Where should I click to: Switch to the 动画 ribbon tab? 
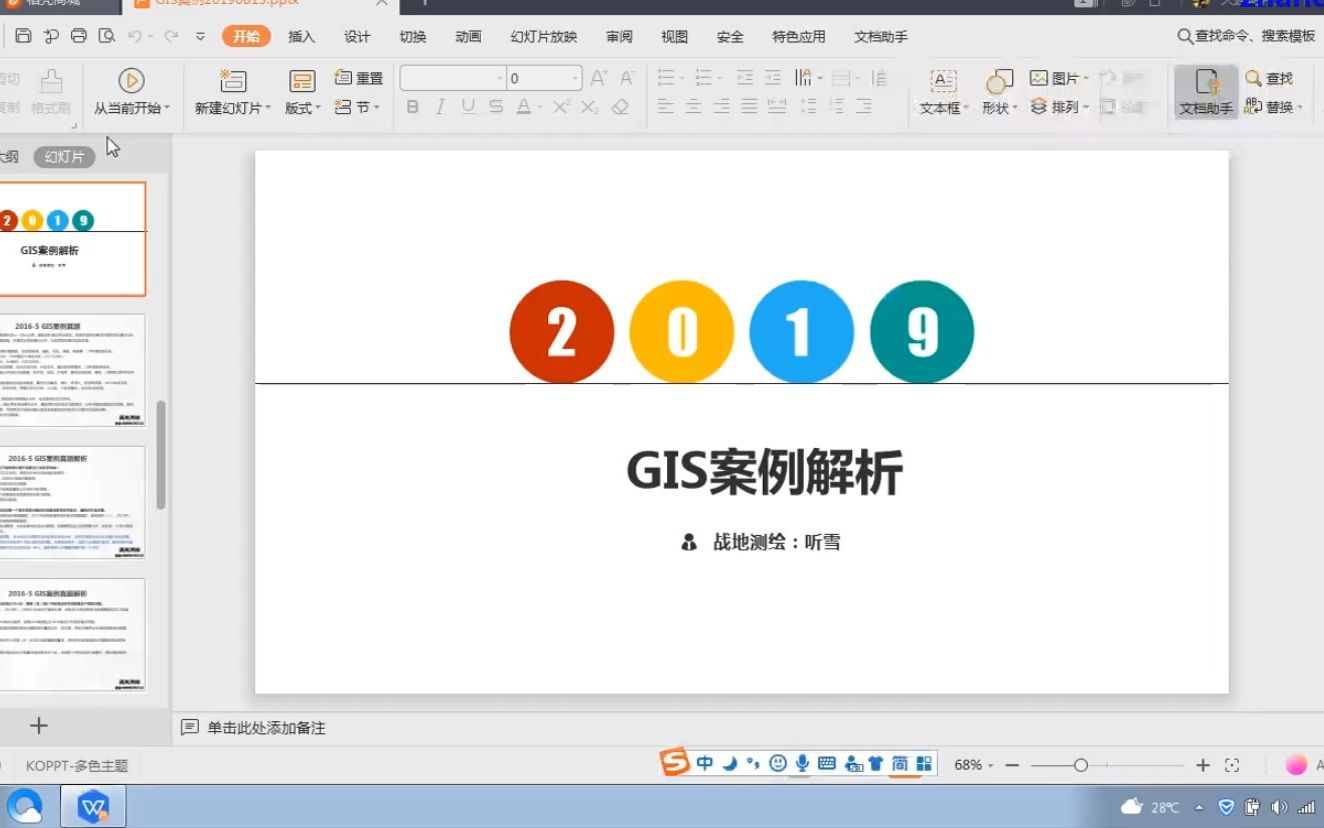click(468, 37)
